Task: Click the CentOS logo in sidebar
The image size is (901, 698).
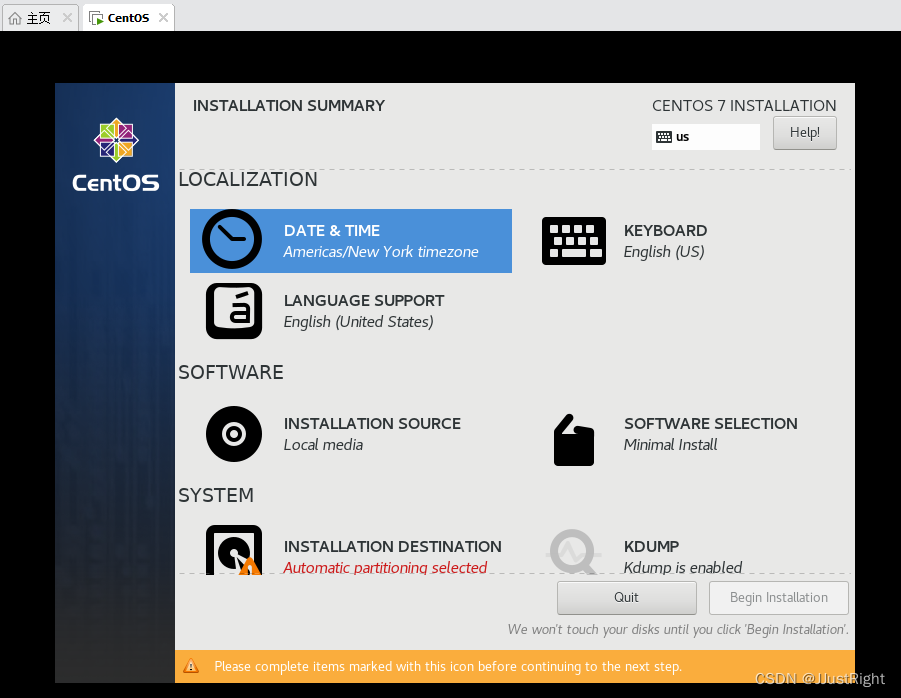Action: [116, 156]
